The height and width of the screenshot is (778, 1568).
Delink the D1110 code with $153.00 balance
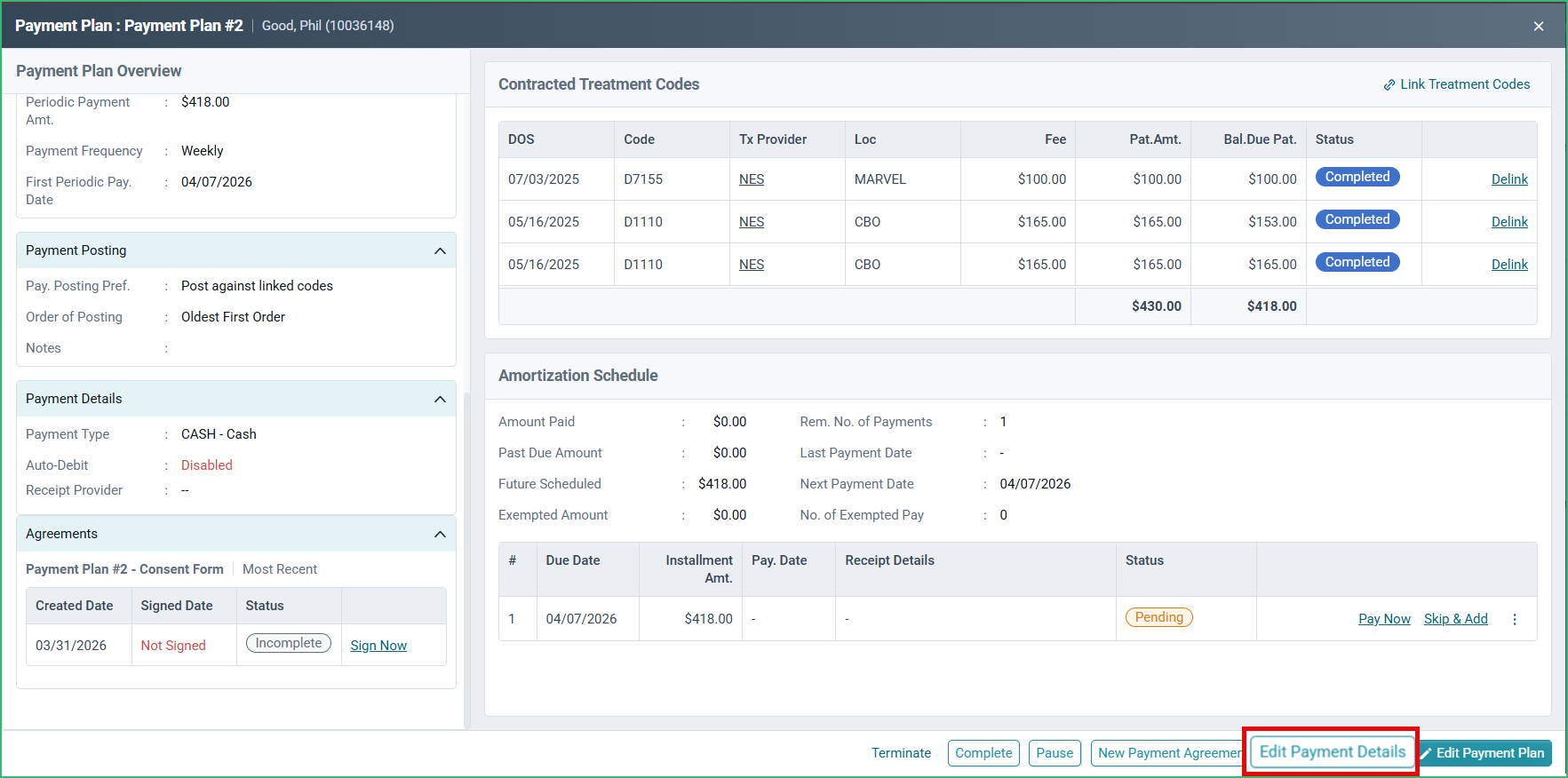click(1509, 222)
